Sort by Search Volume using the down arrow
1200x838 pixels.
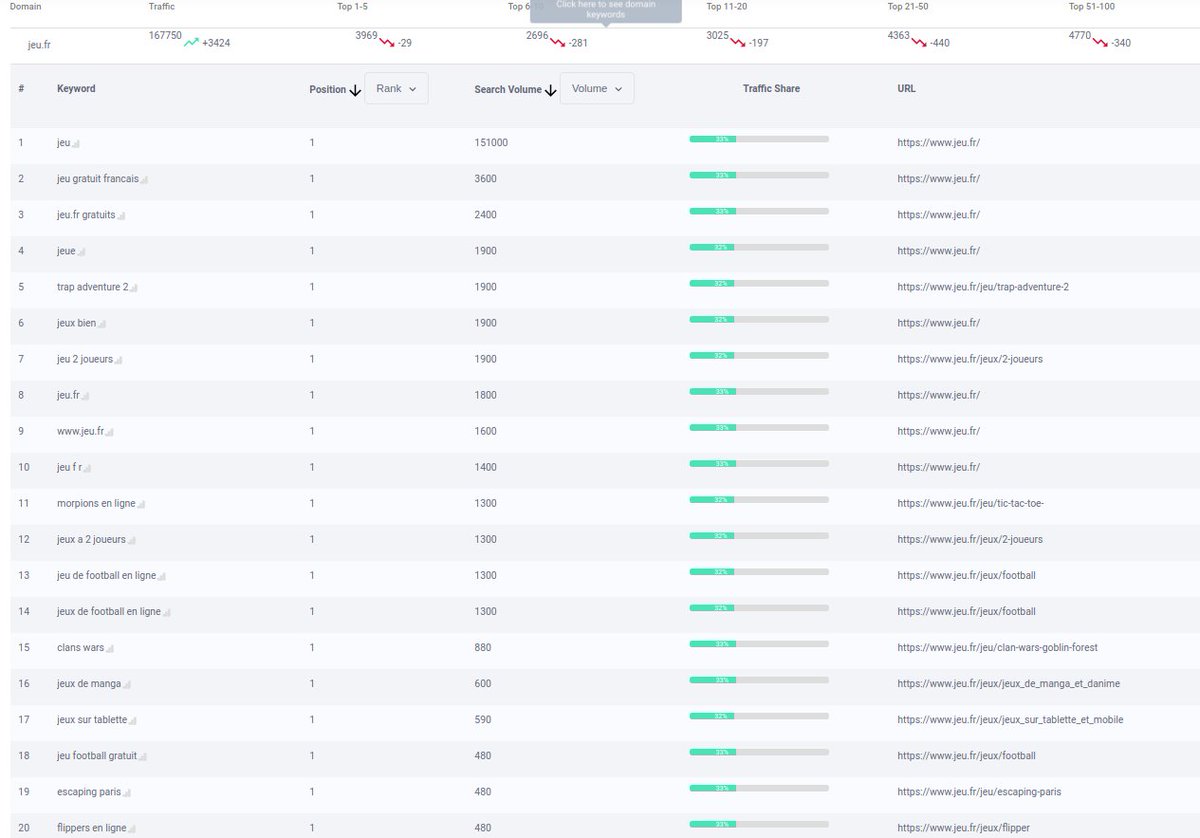(551, 90)
